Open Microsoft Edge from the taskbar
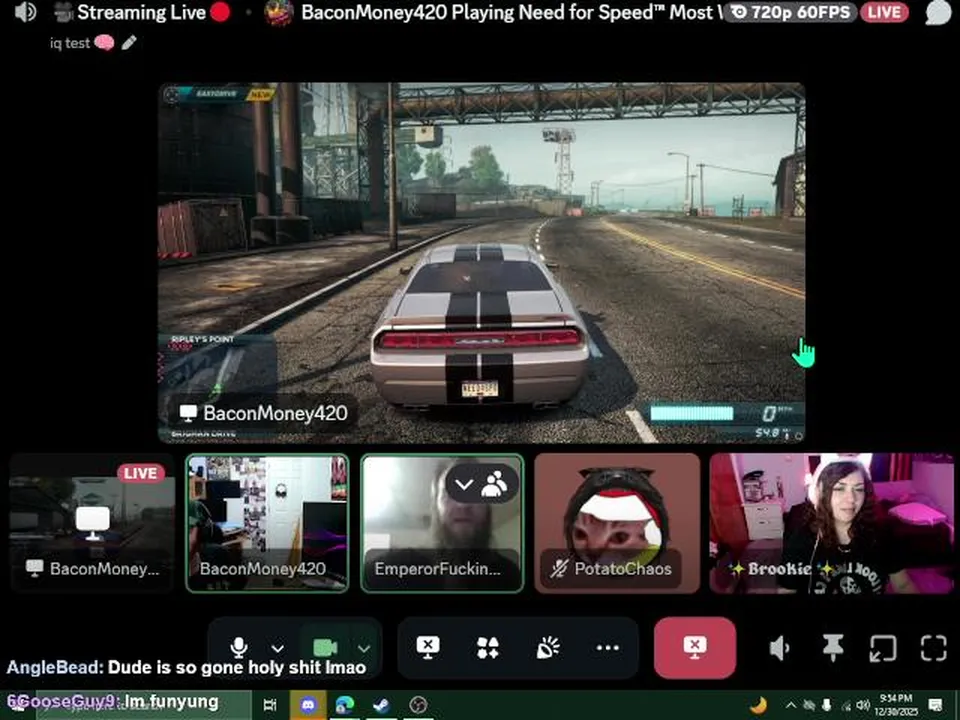 [345, 705]
